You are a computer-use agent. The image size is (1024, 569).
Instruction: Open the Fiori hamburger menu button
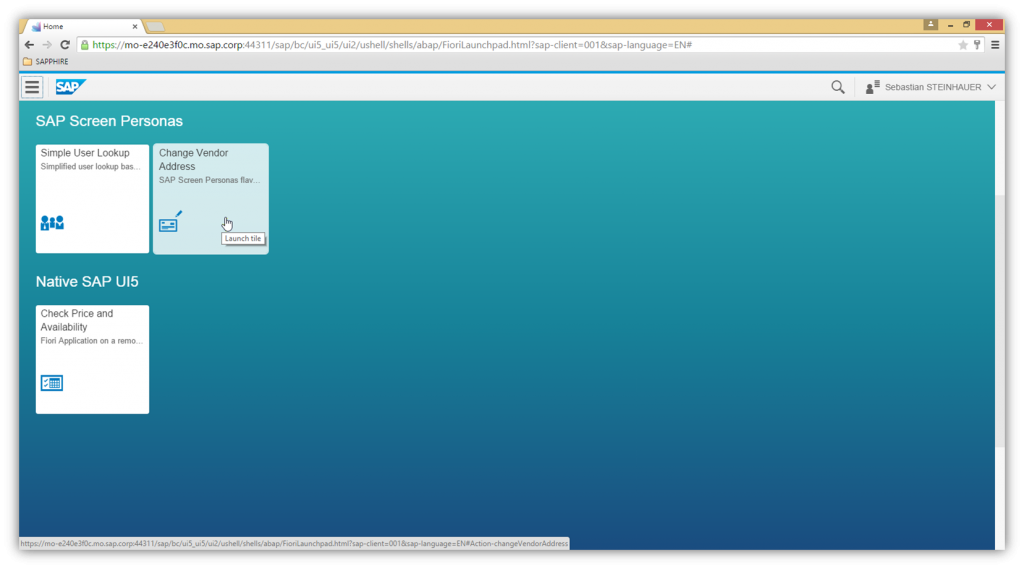[x=32, y=87]
